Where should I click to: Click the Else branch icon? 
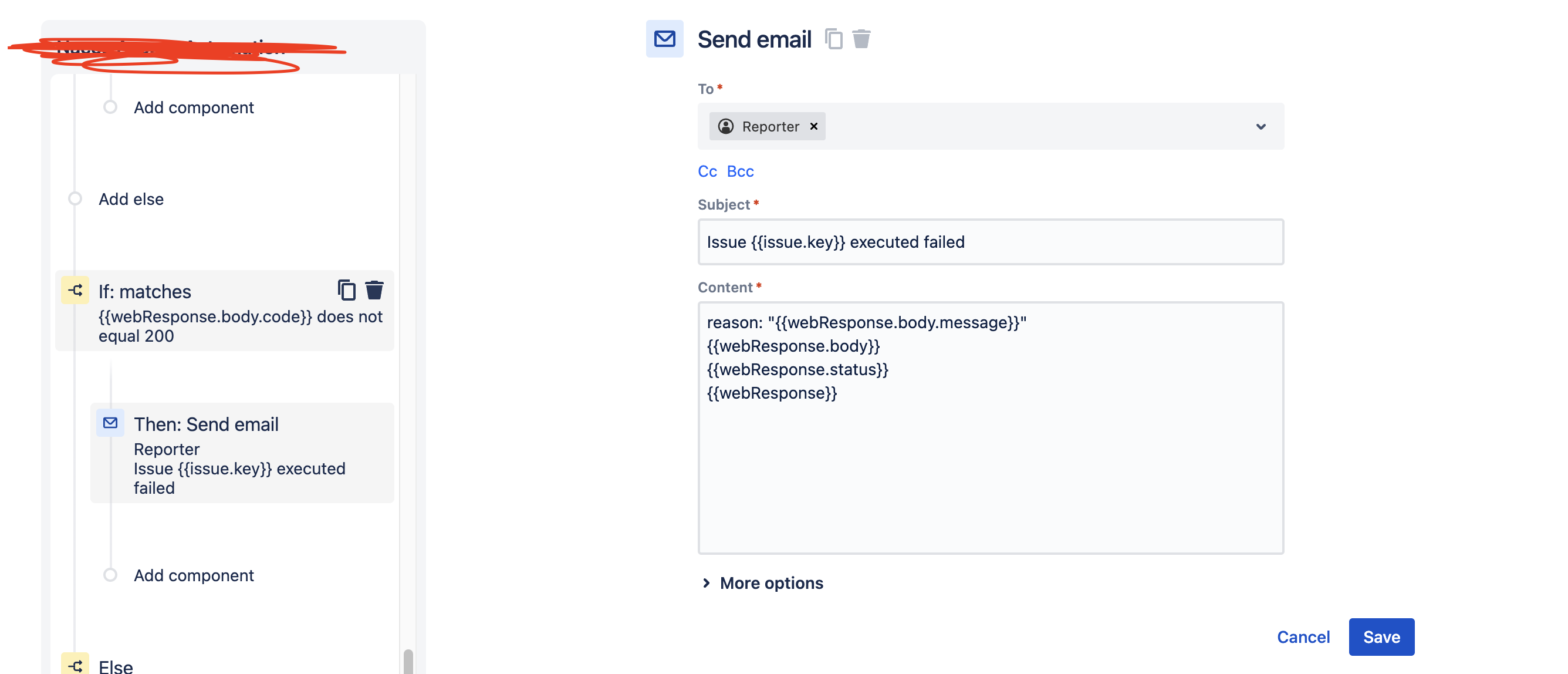pos(75,664)
